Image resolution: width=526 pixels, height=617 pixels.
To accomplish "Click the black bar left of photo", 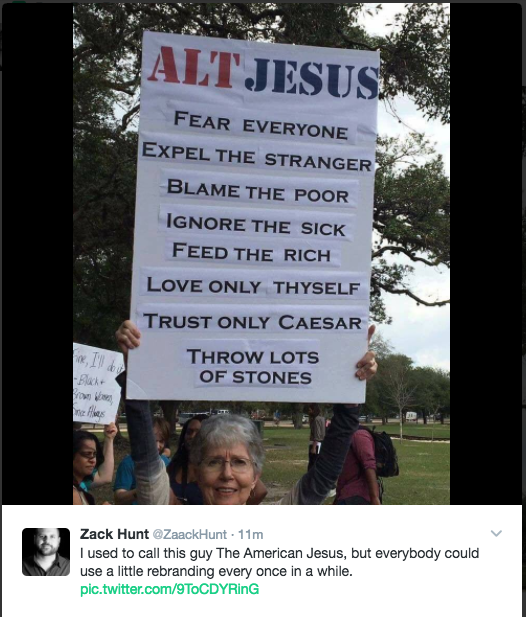I will (37, 254).
